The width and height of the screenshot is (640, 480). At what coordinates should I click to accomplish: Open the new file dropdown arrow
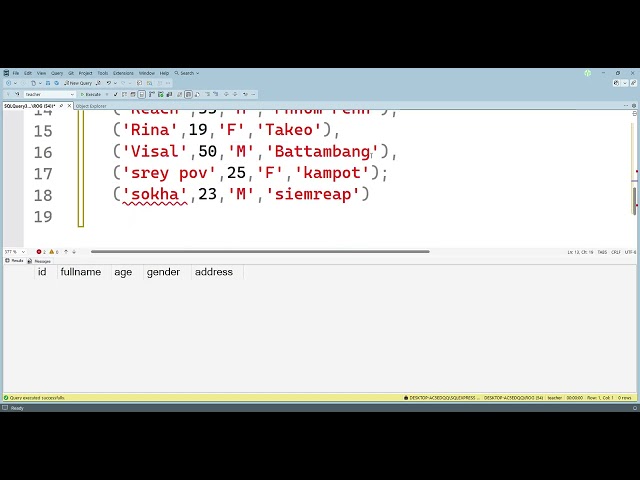pos(40,83)
